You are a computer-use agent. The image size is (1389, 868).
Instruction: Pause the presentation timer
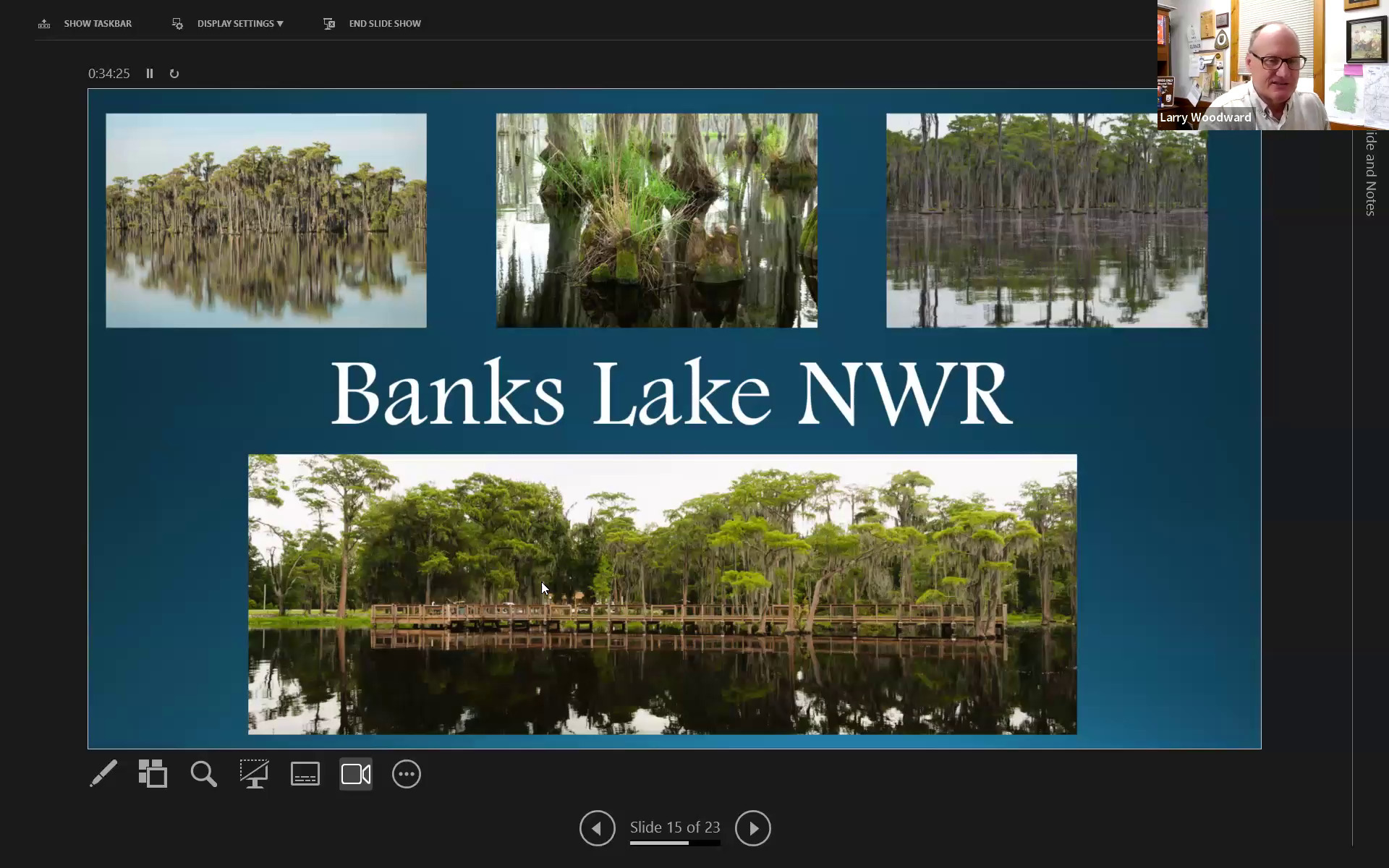coord(150,74)
